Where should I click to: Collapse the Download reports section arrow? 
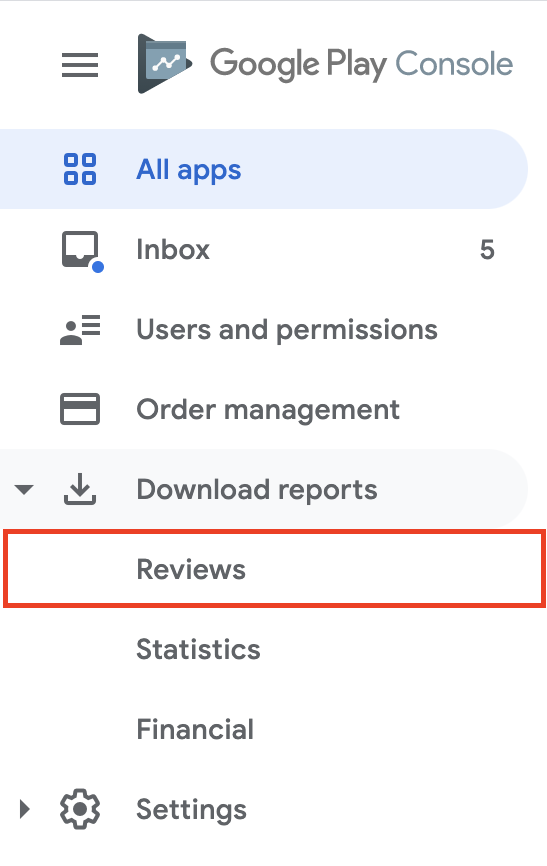(24, 489)
